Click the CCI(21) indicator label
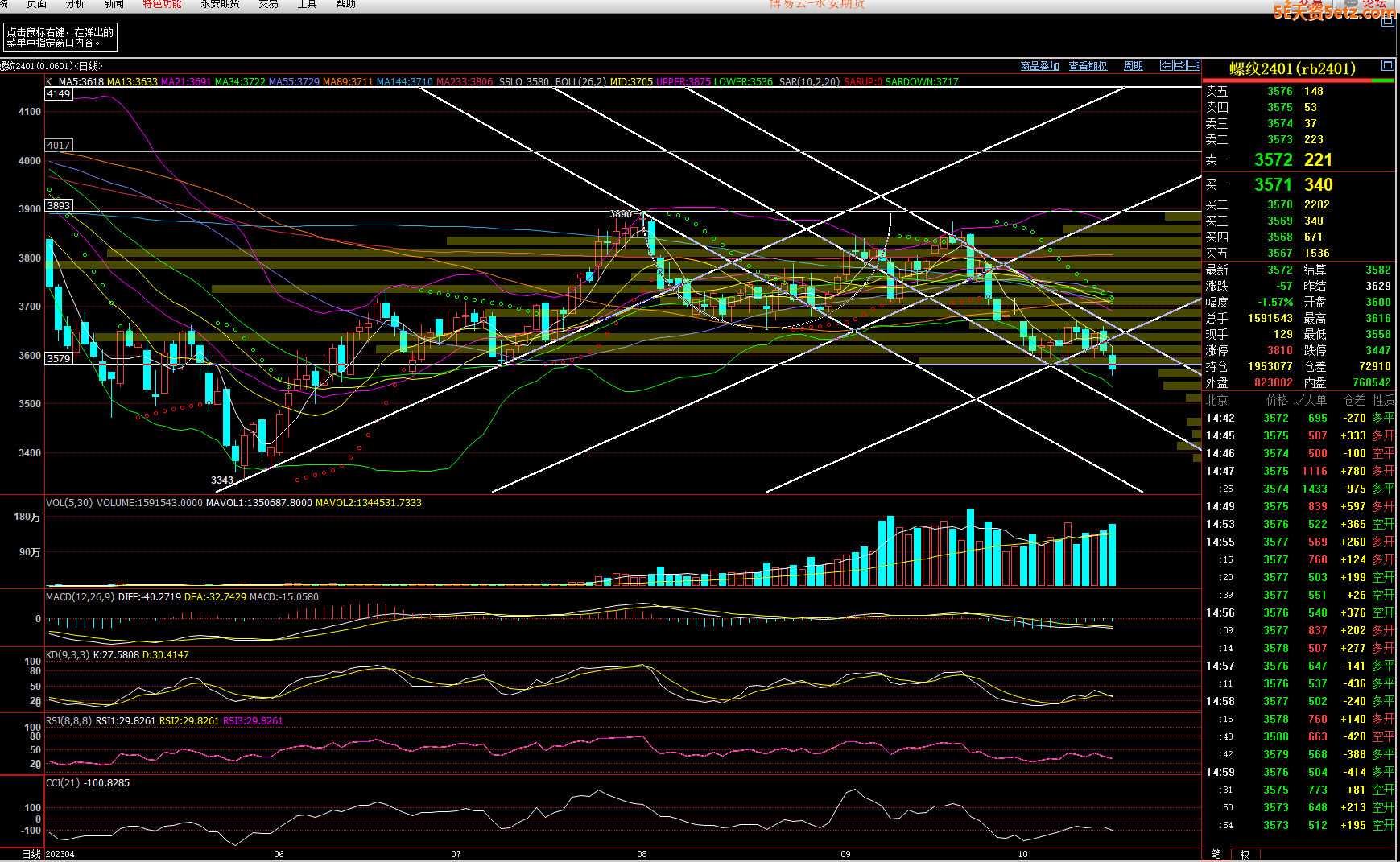The image size is (1400, 862). [63, 783]
